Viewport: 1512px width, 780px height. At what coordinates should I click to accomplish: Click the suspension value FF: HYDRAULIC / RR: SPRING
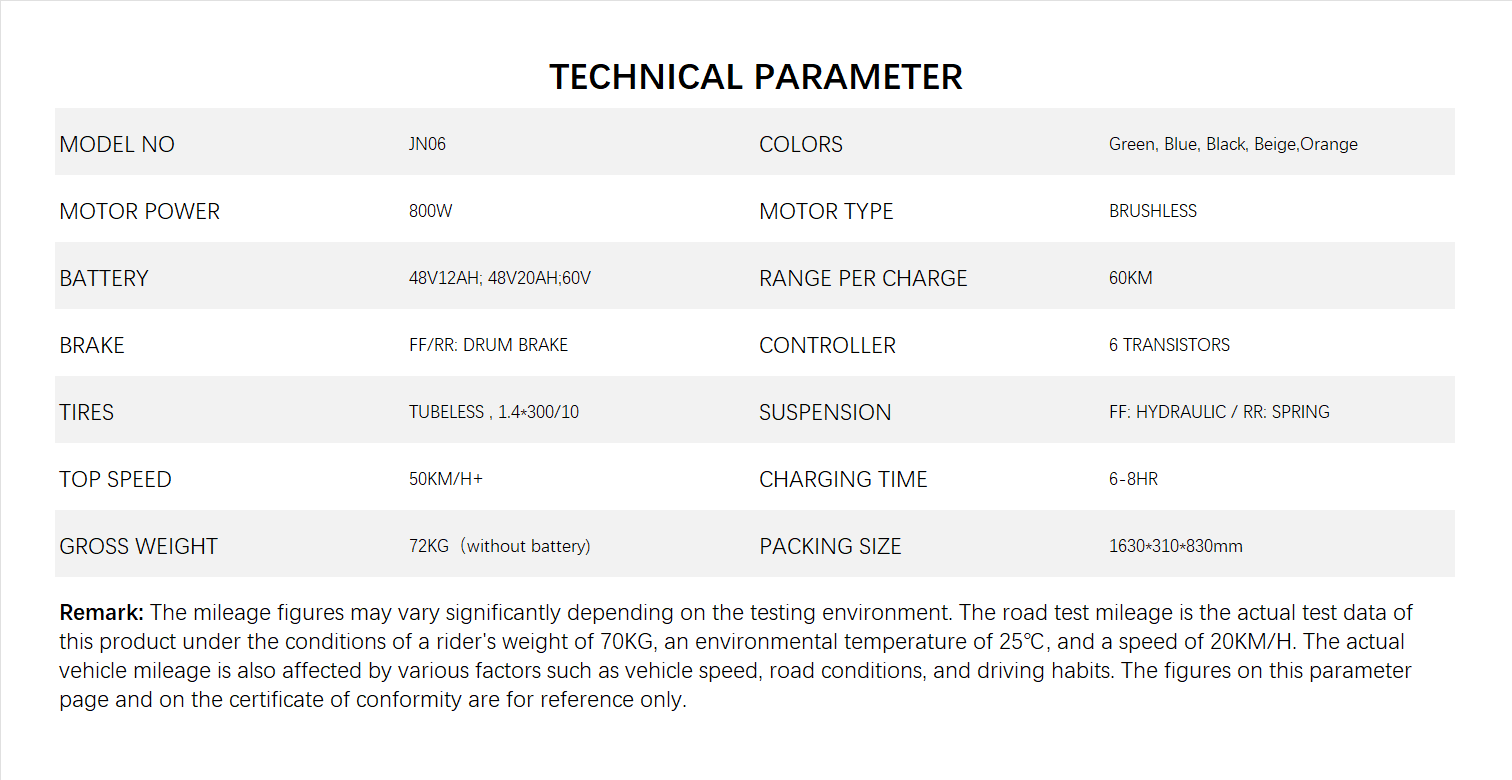(1219, 412)
